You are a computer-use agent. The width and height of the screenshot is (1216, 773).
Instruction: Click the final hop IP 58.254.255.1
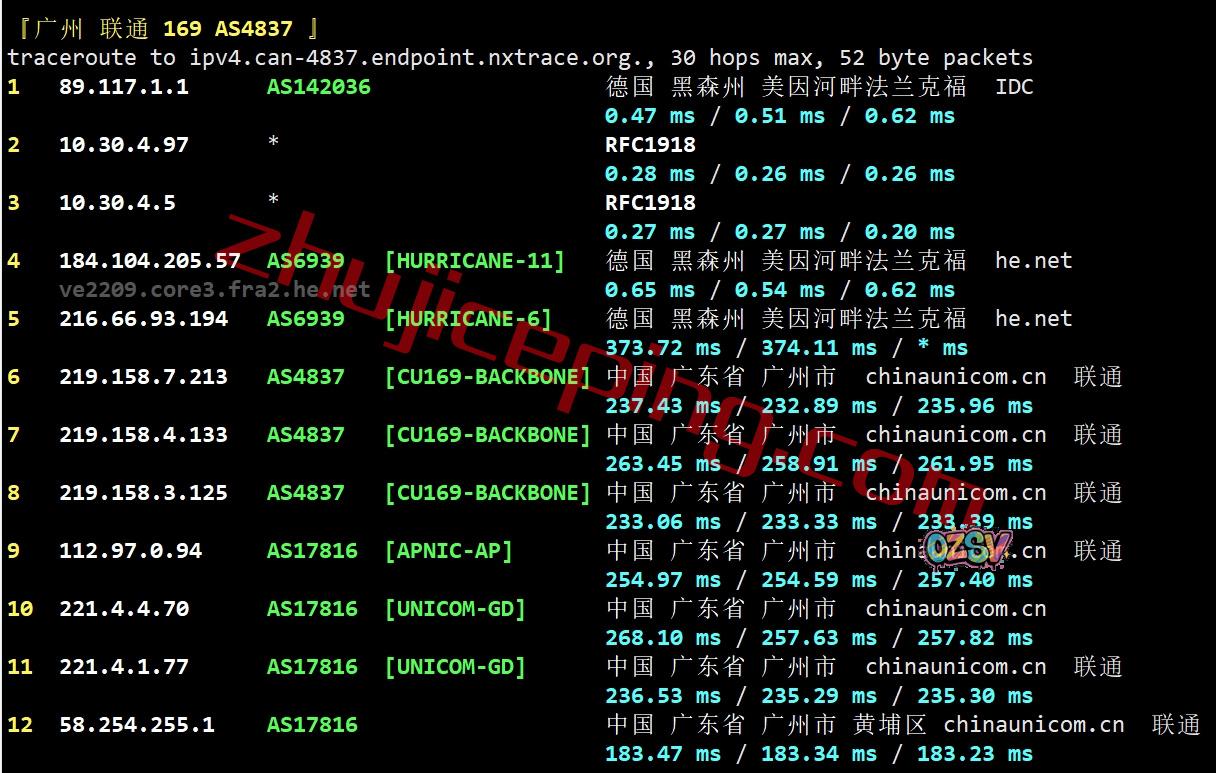(x=137, y=725)
